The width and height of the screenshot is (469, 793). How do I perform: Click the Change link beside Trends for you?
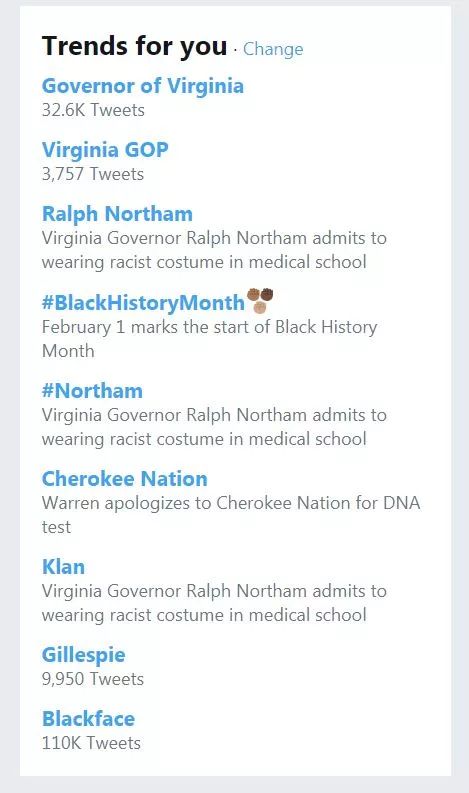pyautogui.click(x=273, y=49)
